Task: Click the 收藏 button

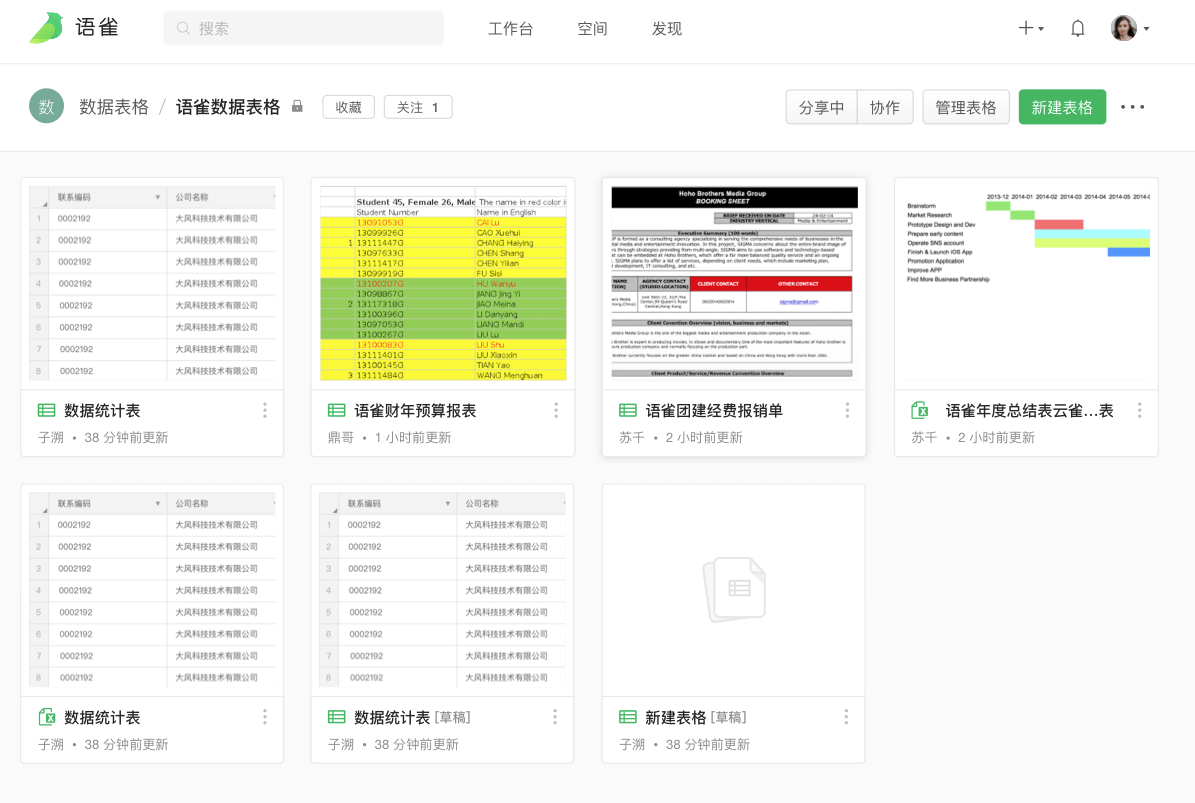Action: [348, 107]
